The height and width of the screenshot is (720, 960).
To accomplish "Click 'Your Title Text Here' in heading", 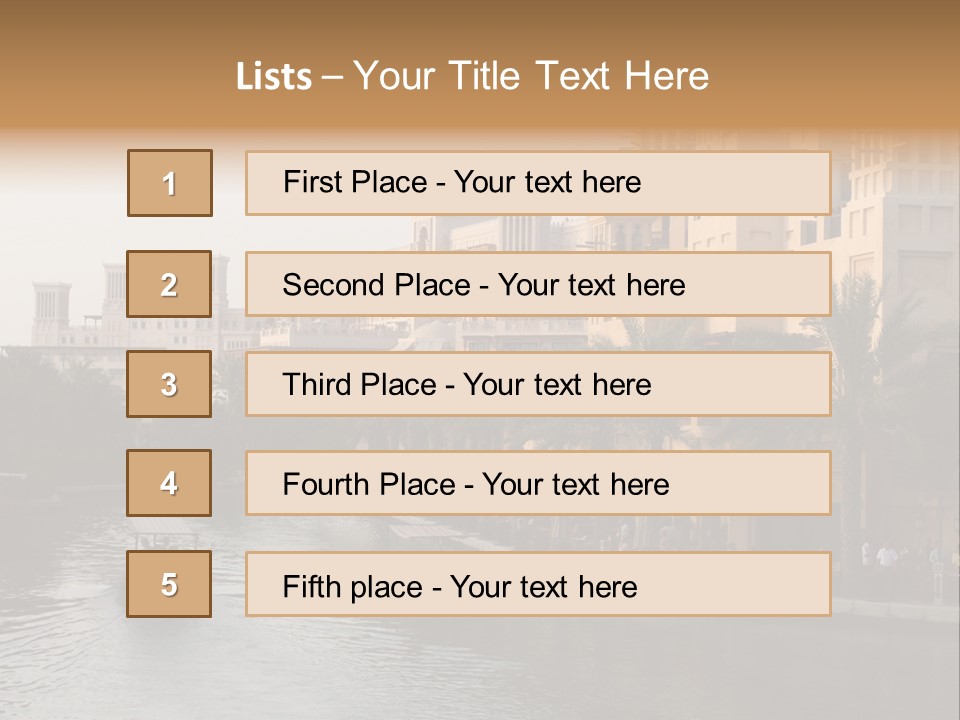I will click(x=531, y=76).
